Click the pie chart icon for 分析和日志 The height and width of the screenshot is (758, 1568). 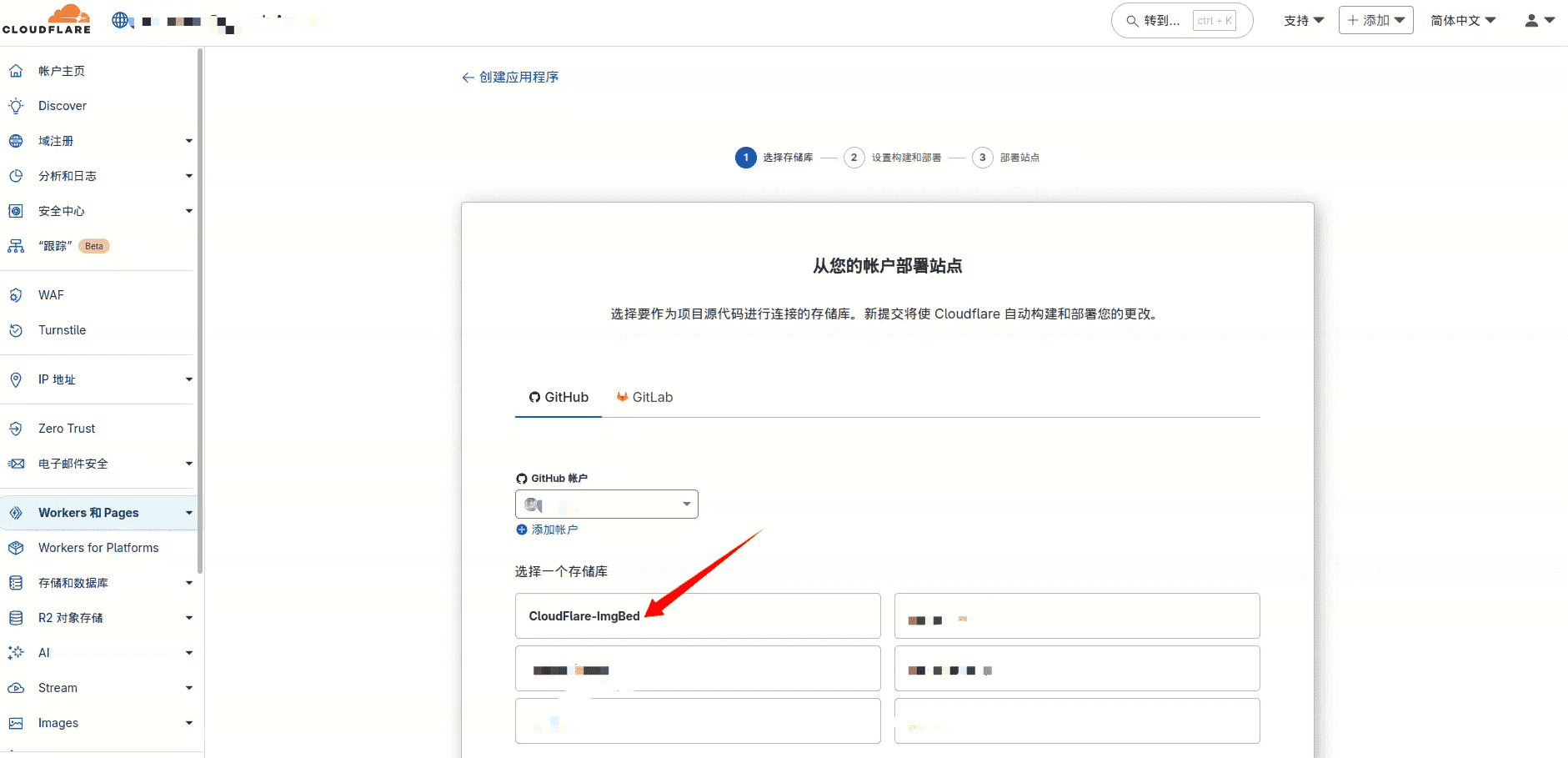[x=16, y=176]
